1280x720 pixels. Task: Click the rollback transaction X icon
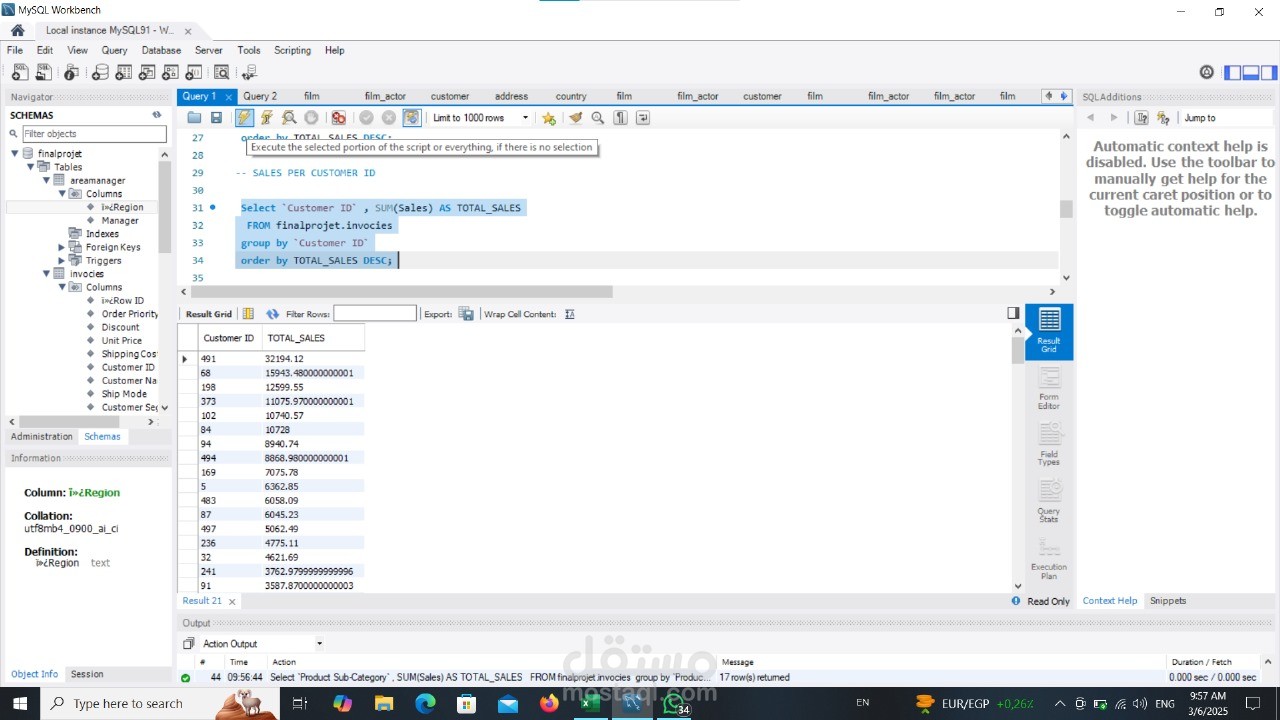point(389,118)
